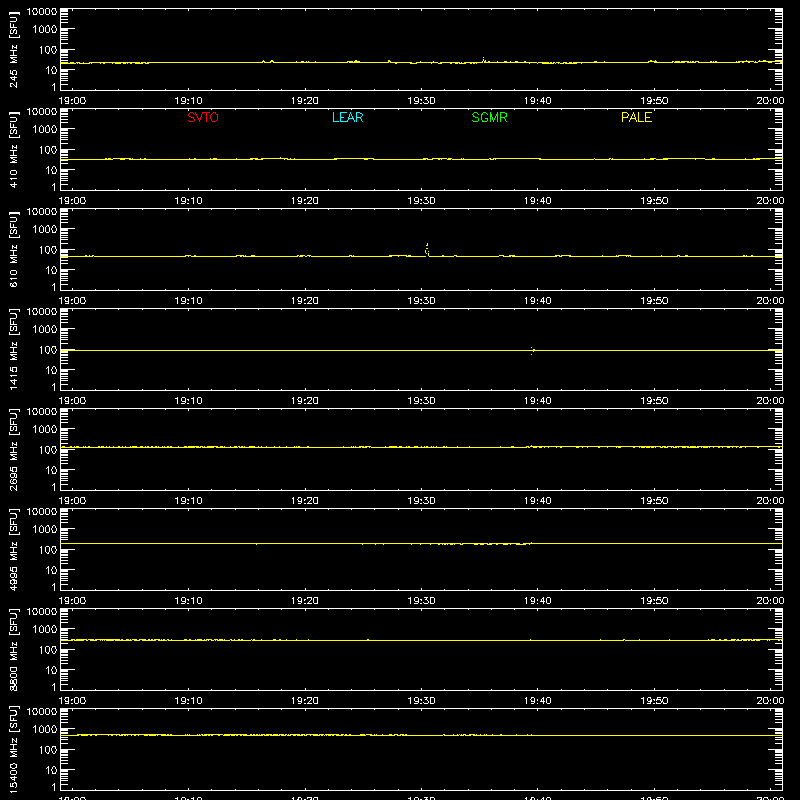The image size is (800, 800).
Task: Select the 2695 MHz [SFU] axis label
Action: 13,449
